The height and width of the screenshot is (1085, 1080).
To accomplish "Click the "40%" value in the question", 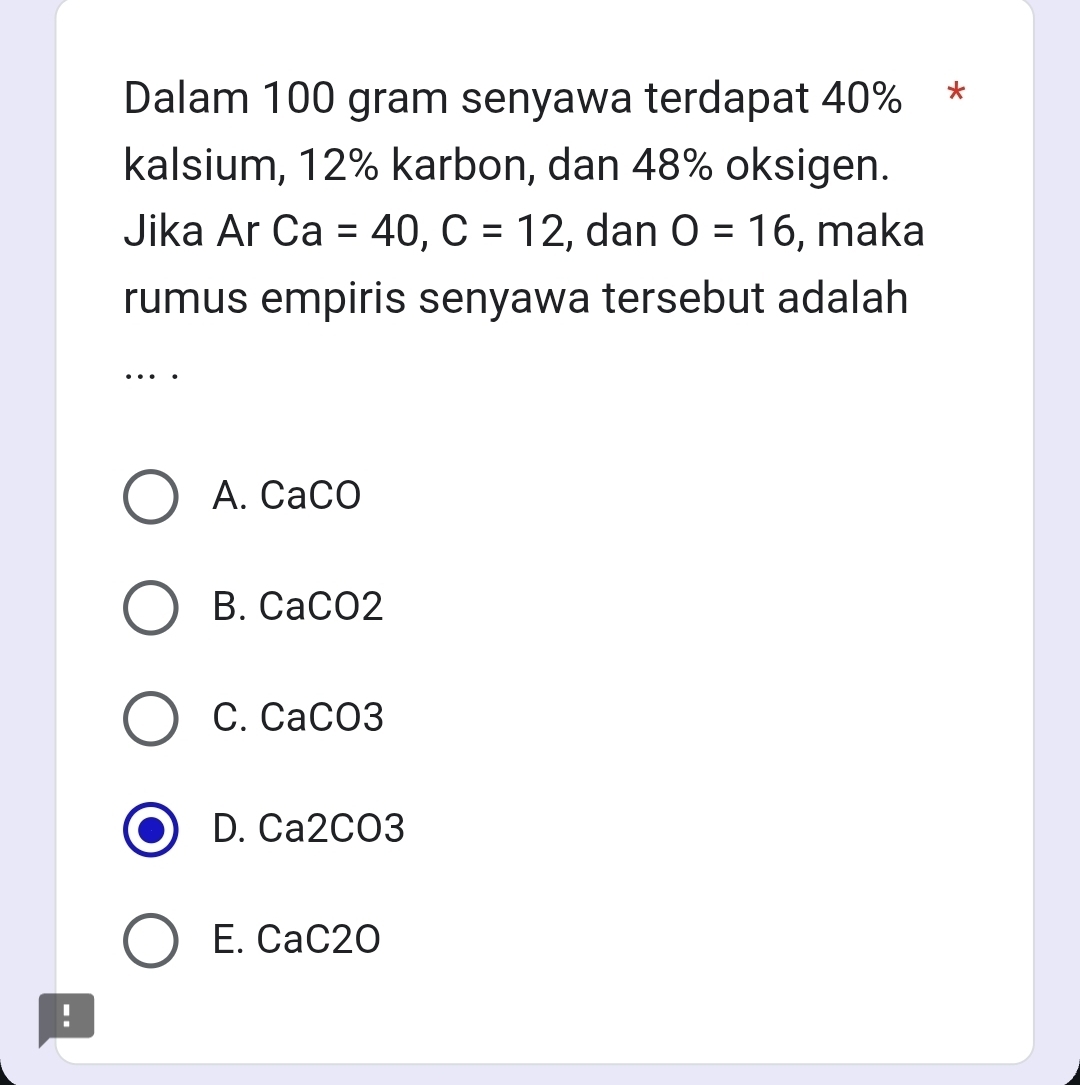I will pos(860,99).
